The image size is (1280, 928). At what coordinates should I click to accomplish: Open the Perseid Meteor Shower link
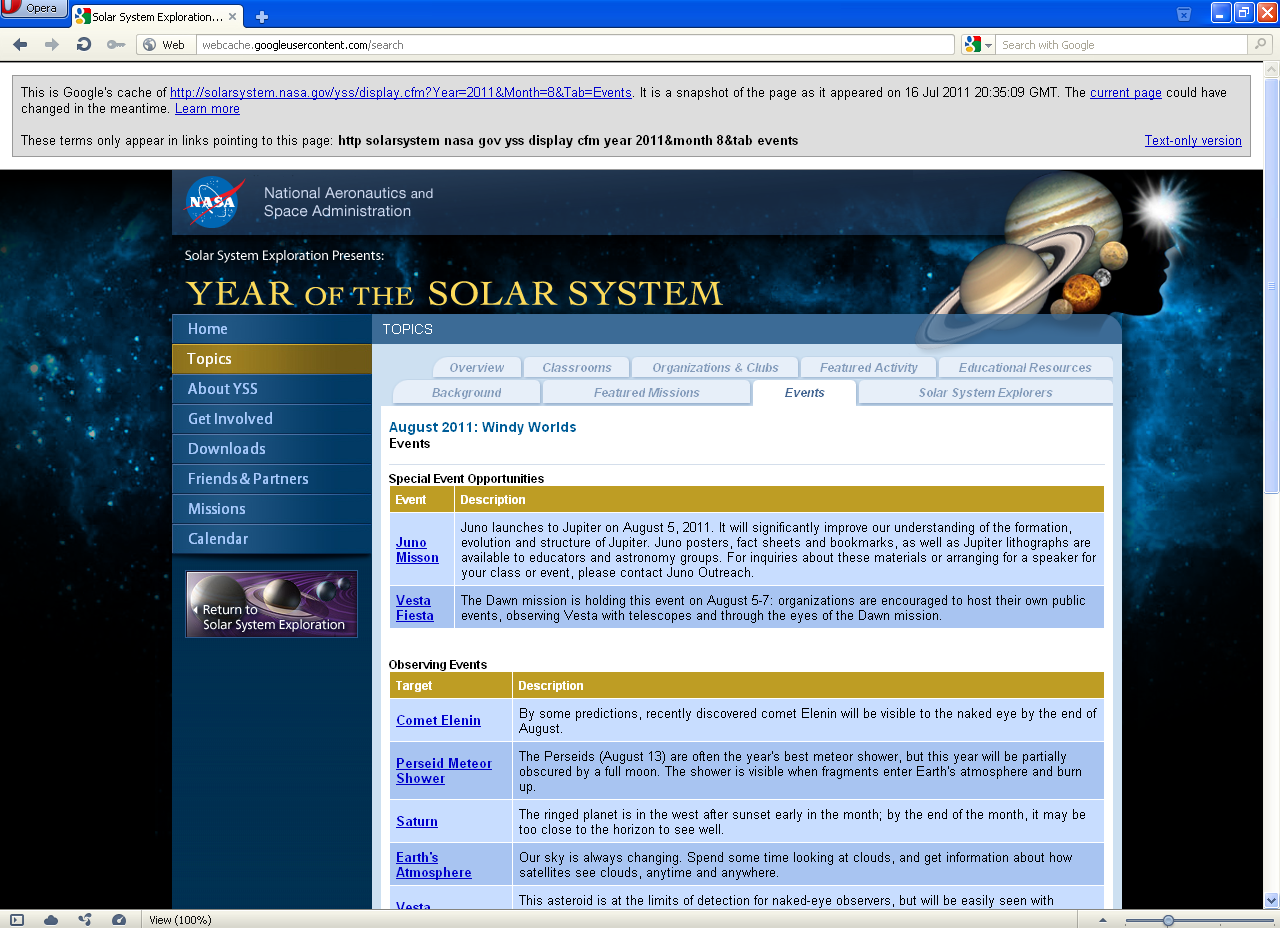pos(444,771)
